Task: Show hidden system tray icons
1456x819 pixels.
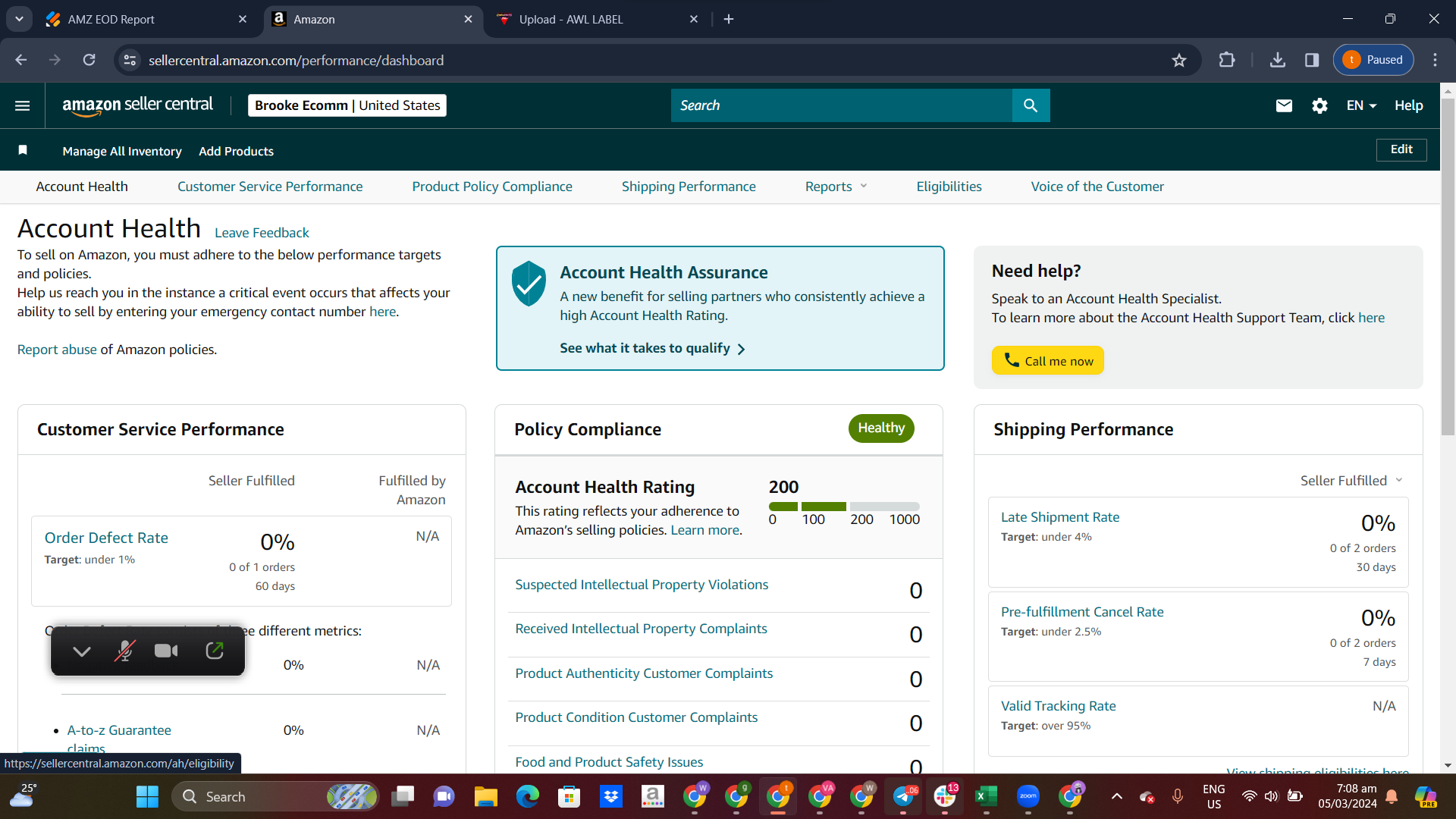Action: [x=1116, y=796]
